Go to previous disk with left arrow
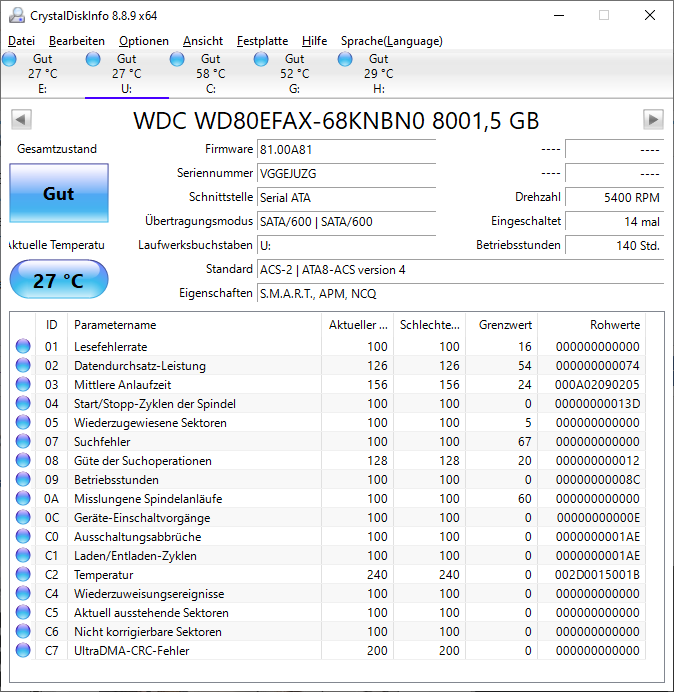 tap(21, 120)
